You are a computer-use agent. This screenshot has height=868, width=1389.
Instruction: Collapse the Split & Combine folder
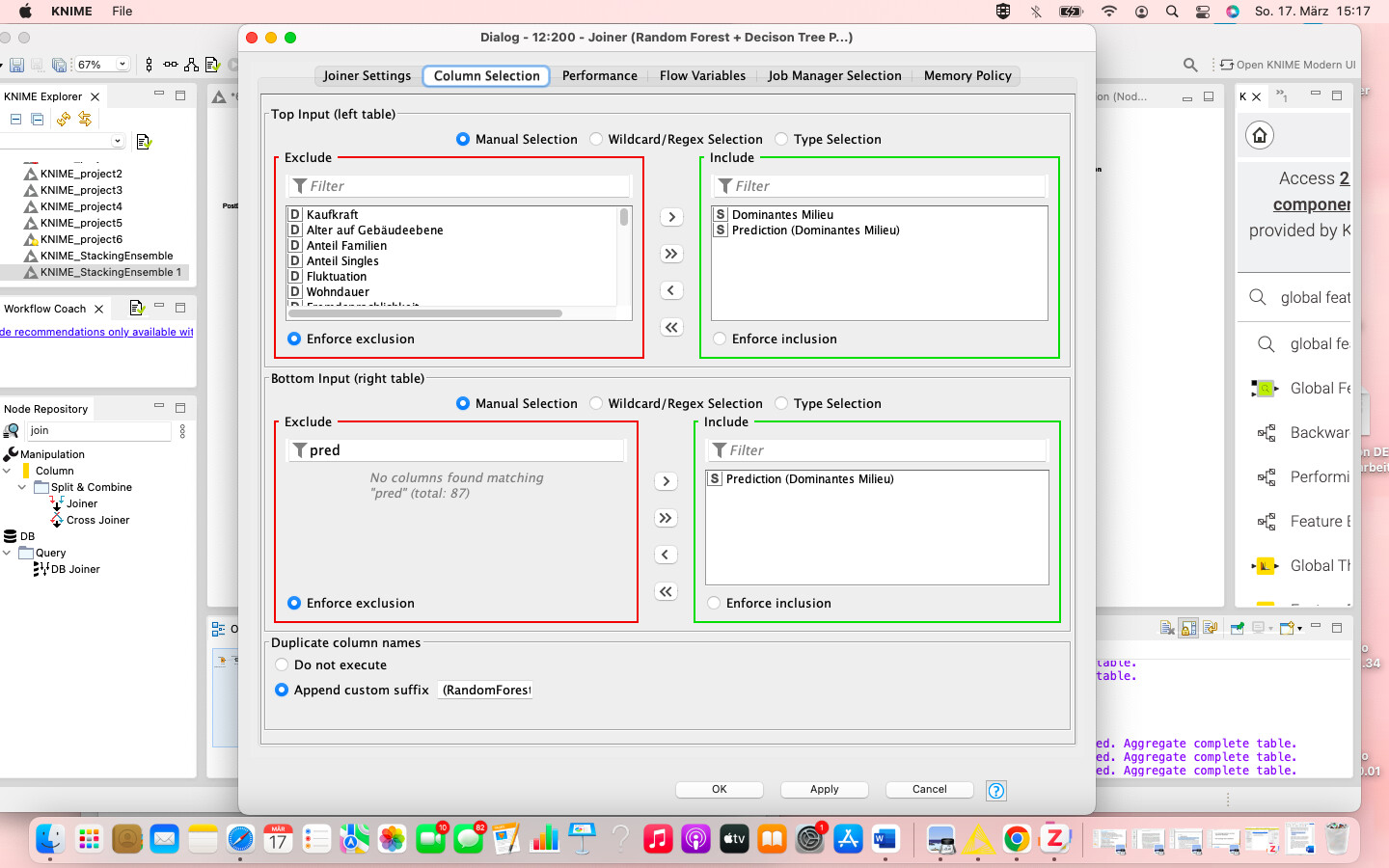[x=22, y=487]
